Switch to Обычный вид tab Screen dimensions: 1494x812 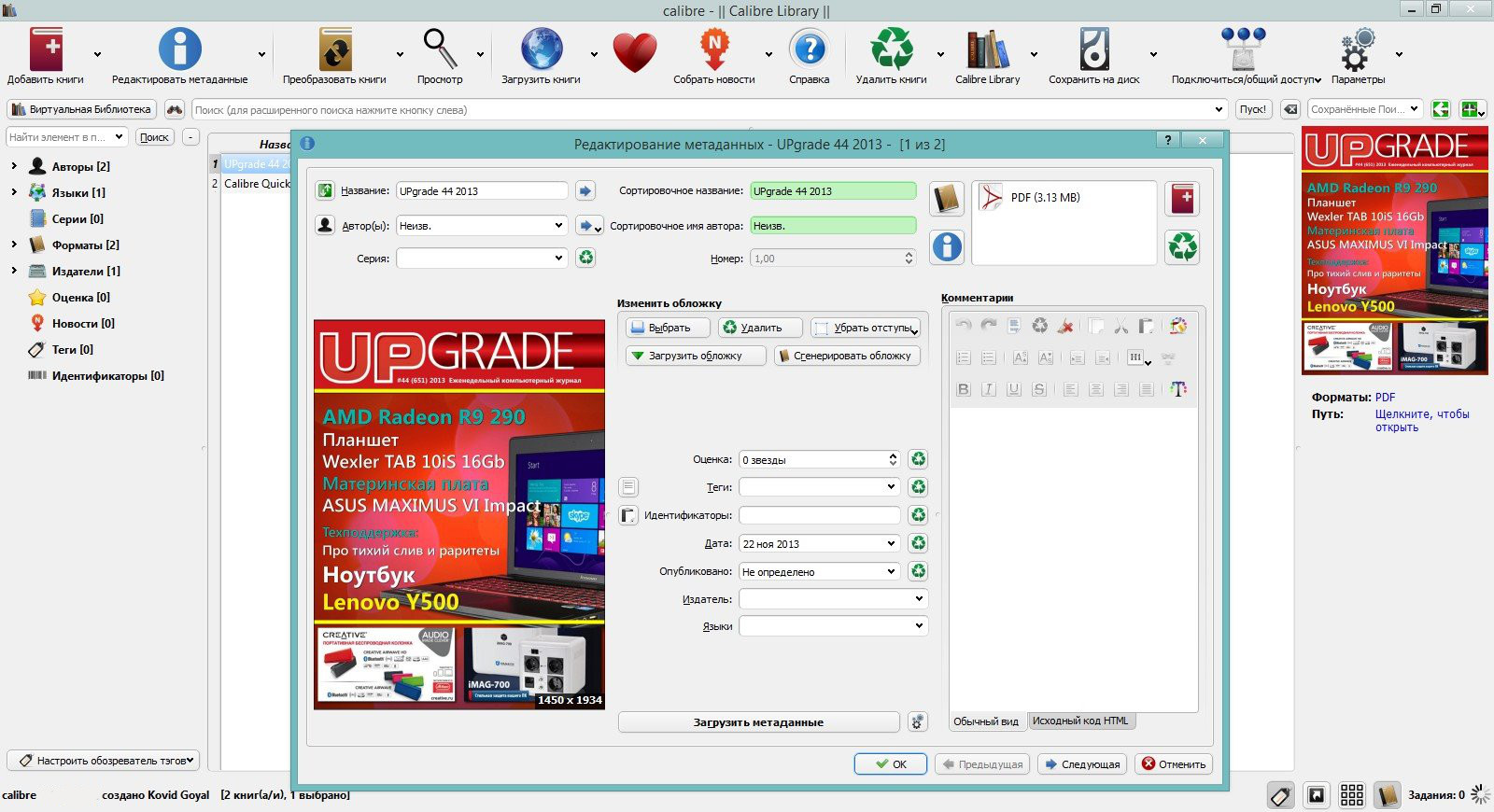[987, 721]
